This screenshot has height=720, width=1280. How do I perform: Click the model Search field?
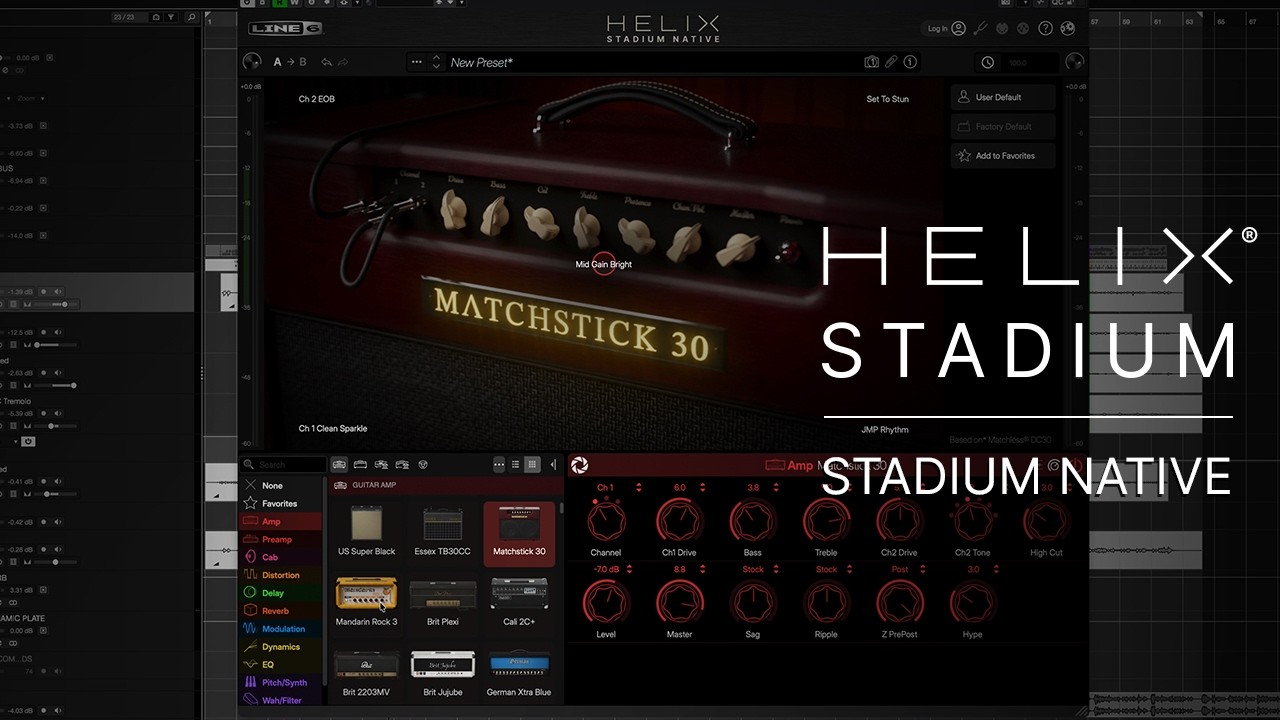coord(284,465)
